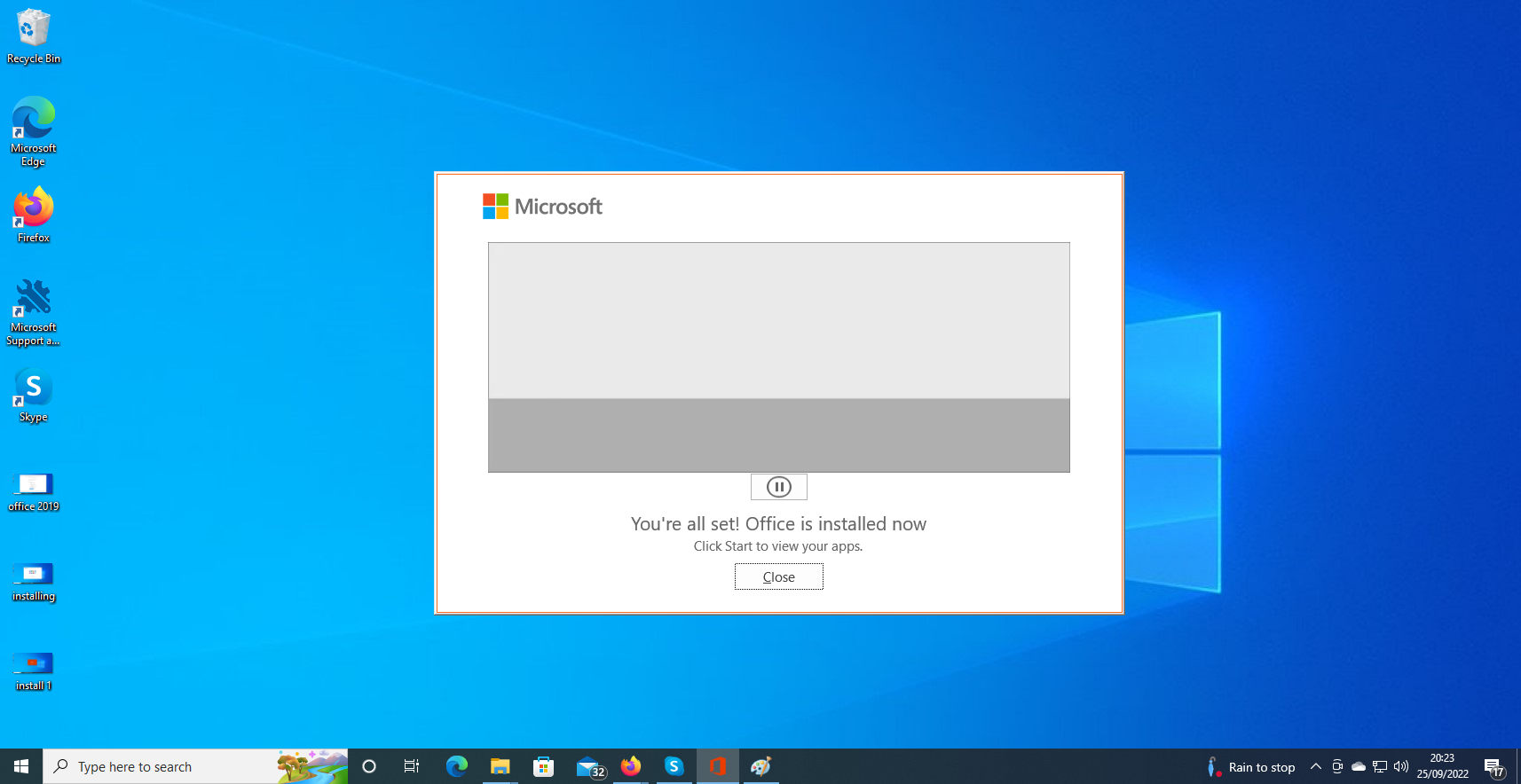This screenshot has height=784, width=1521.
Task: Select the Skype desktop shortcut
Action: tap(34, 396)
